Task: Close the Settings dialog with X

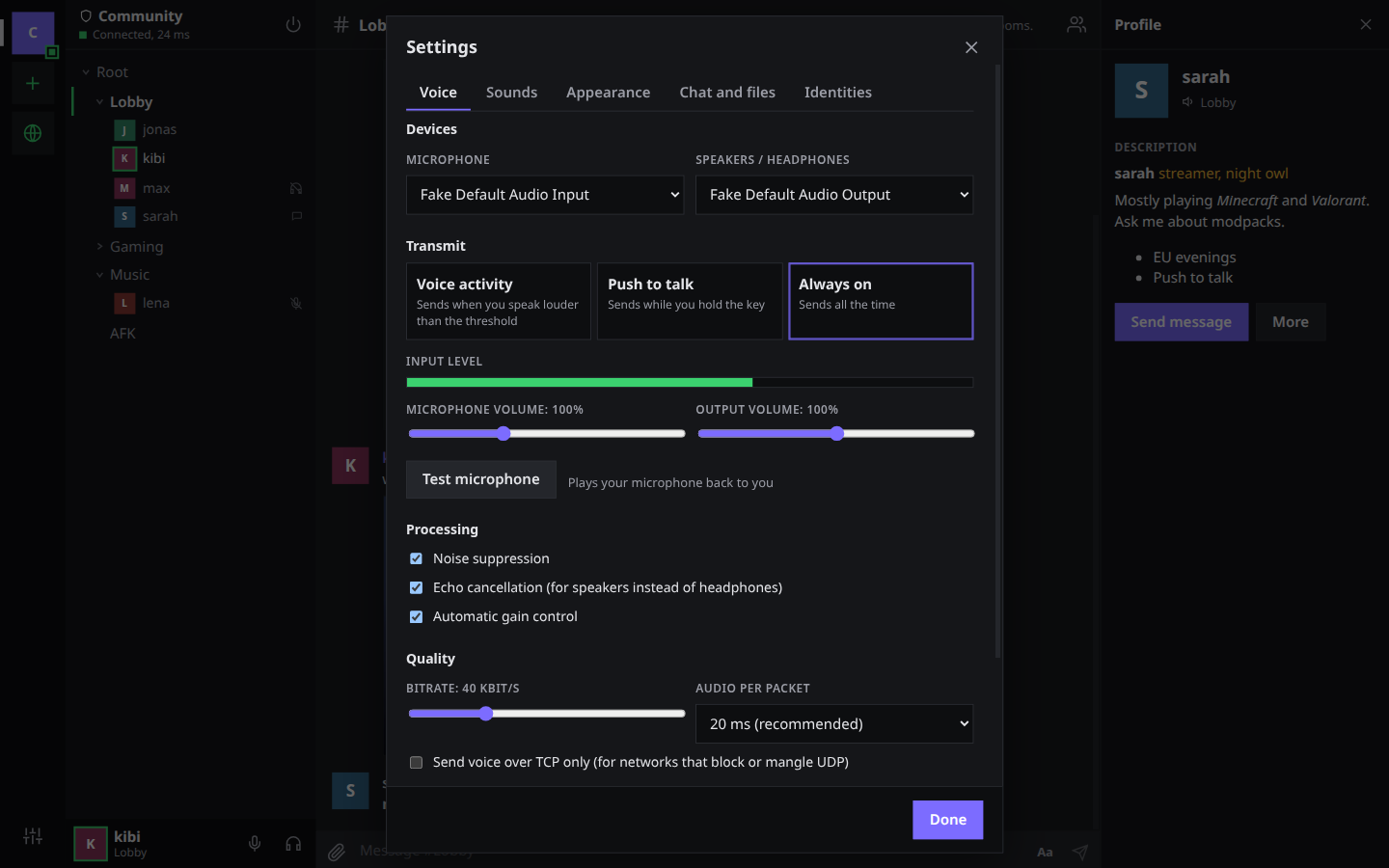Action: (971, 47)
